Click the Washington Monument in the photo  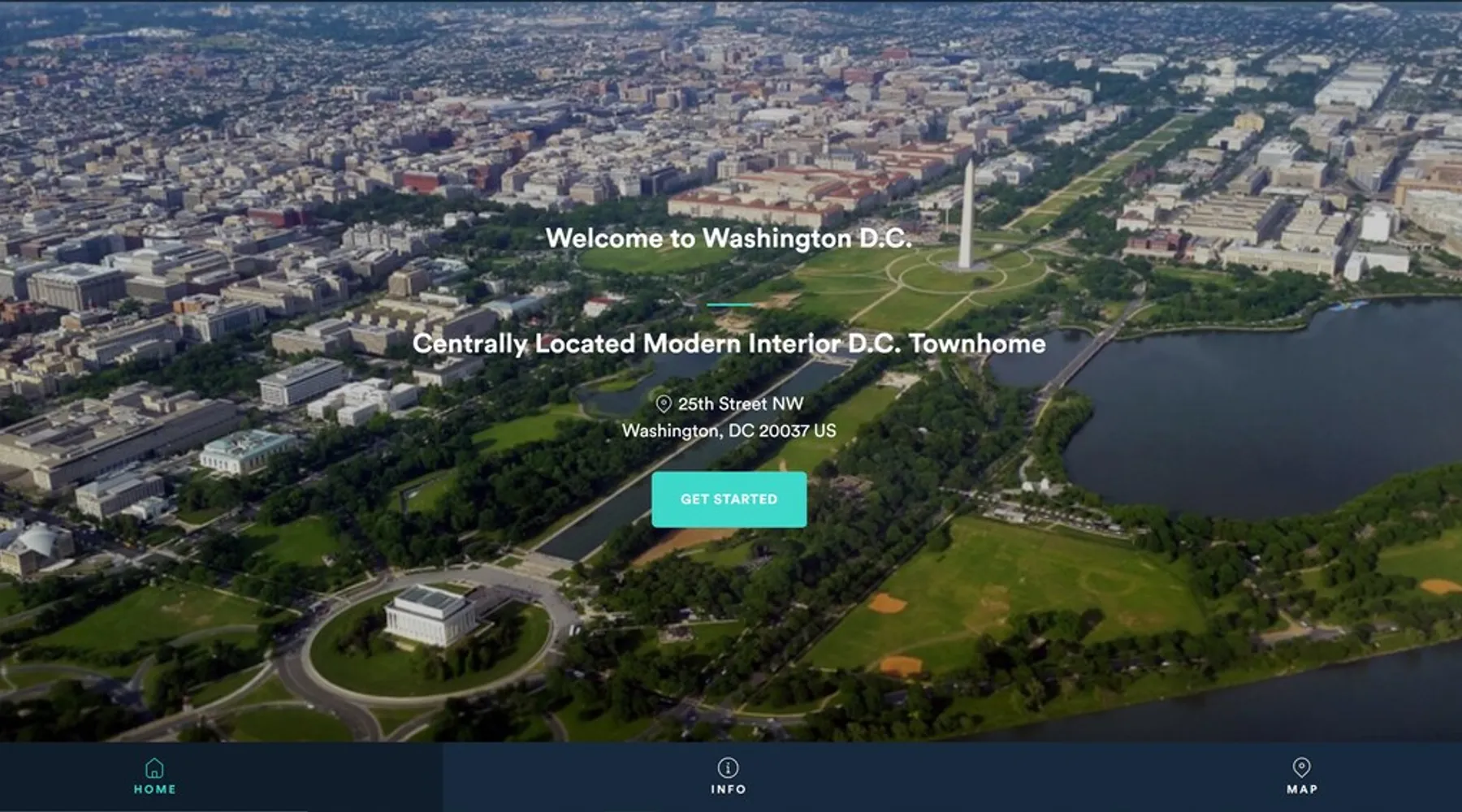click(967, 215)
